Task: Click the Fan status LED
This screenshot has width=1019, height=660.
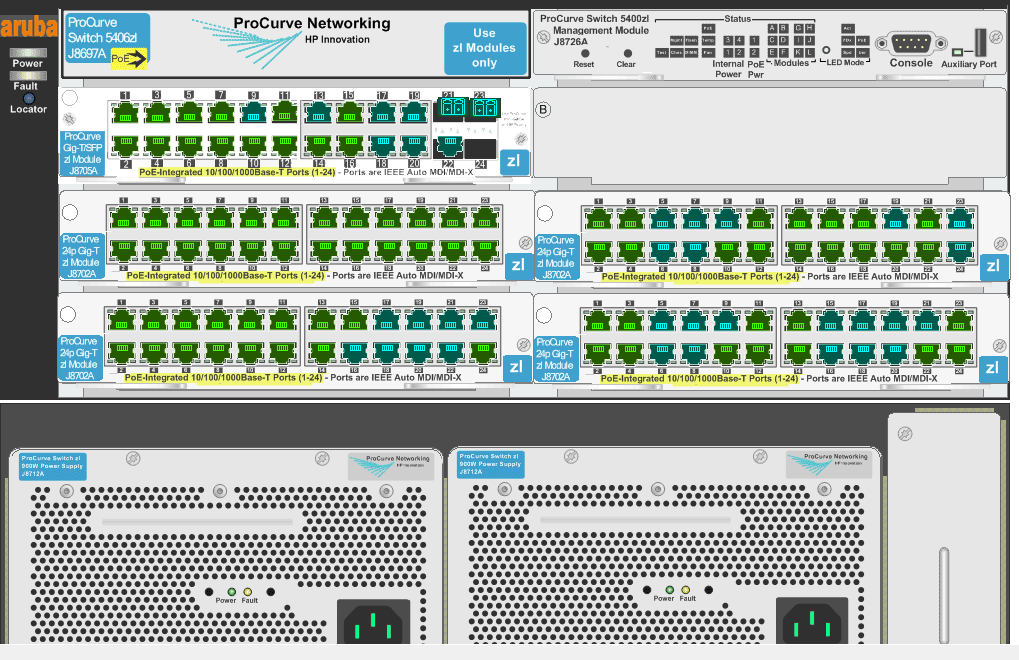Action: pyautogui.click(x=708, y=53)
